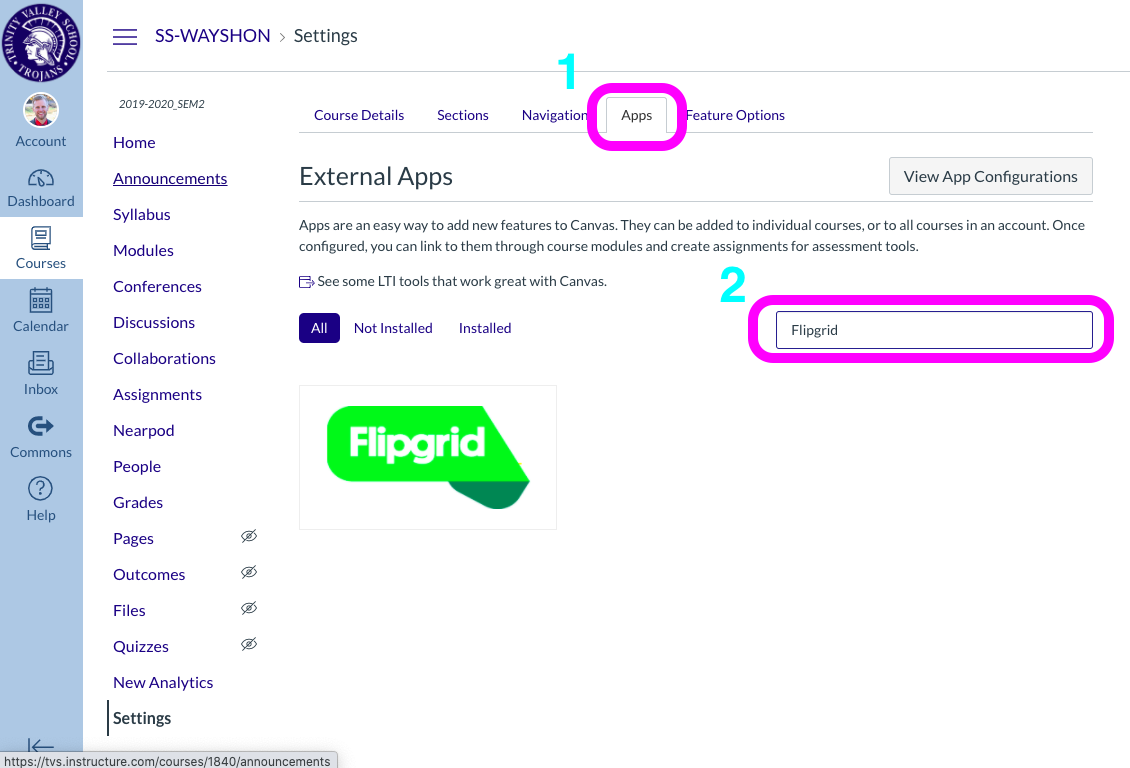Open the Dashboard from the global navigation
Viewport: 1130px width, 768px height.
click(40, 185)
